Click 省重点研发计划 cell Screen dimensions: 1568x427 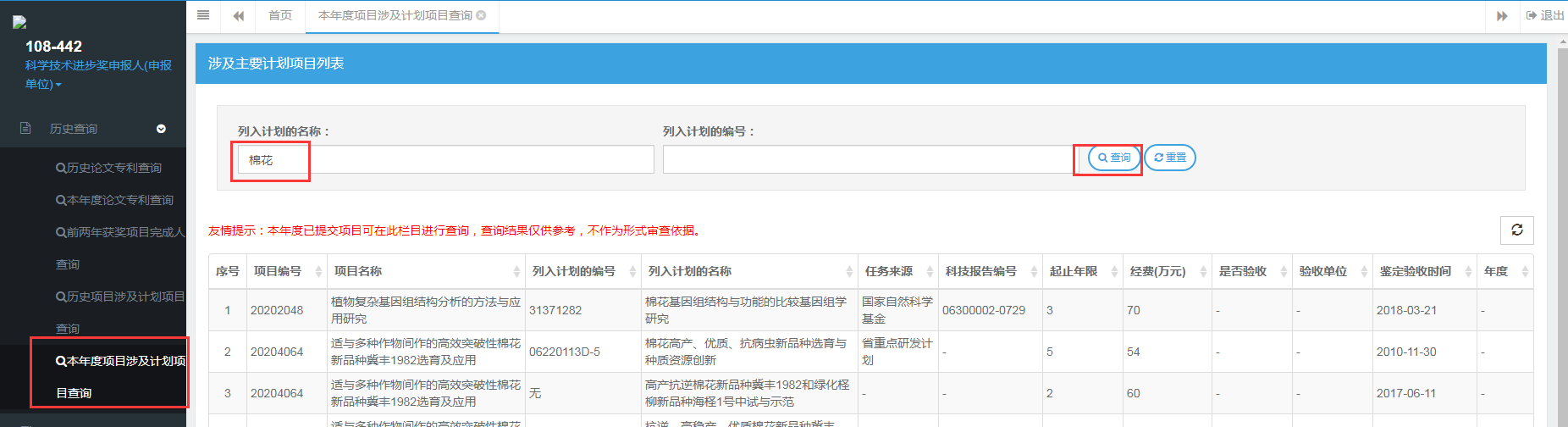[897, 352]
